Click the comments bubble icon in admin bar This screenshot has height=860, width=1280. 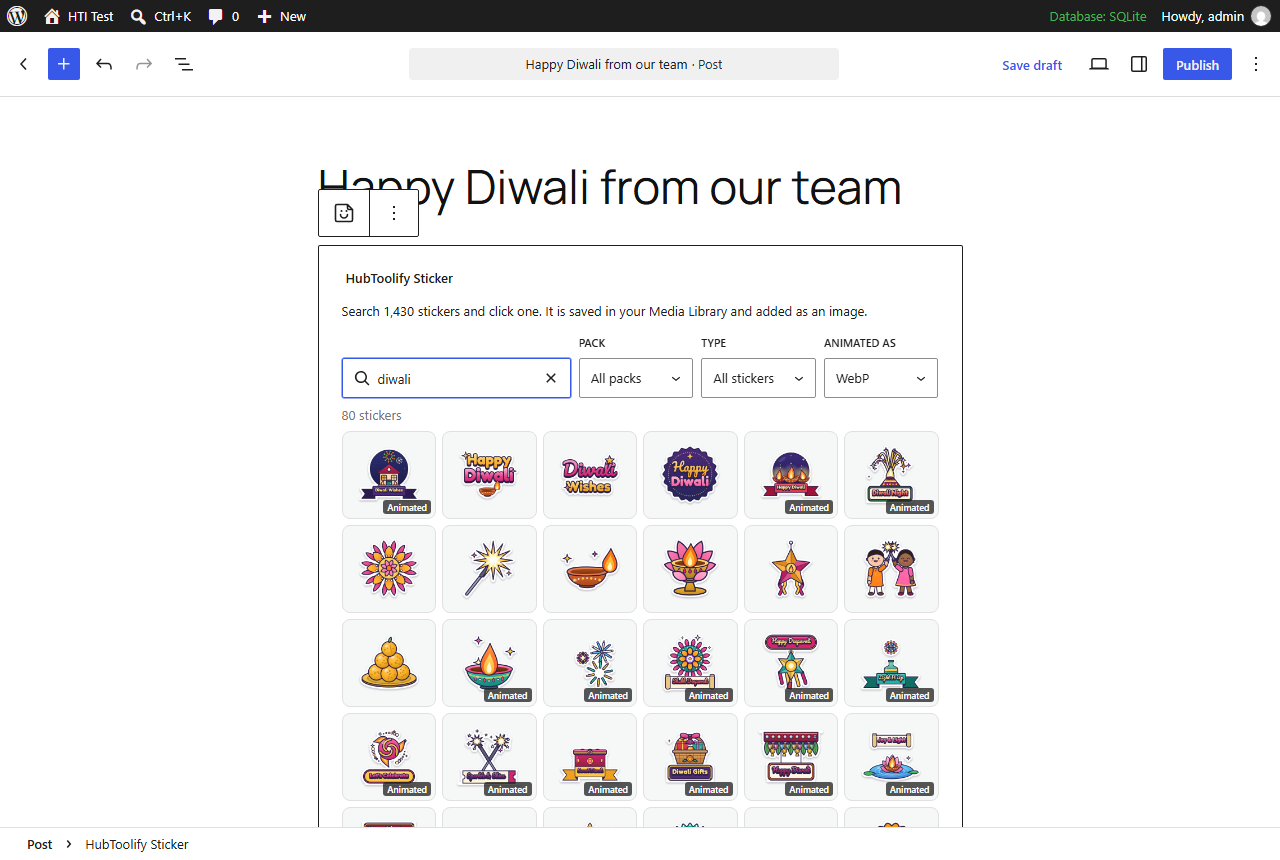click(x=223, y=16)
